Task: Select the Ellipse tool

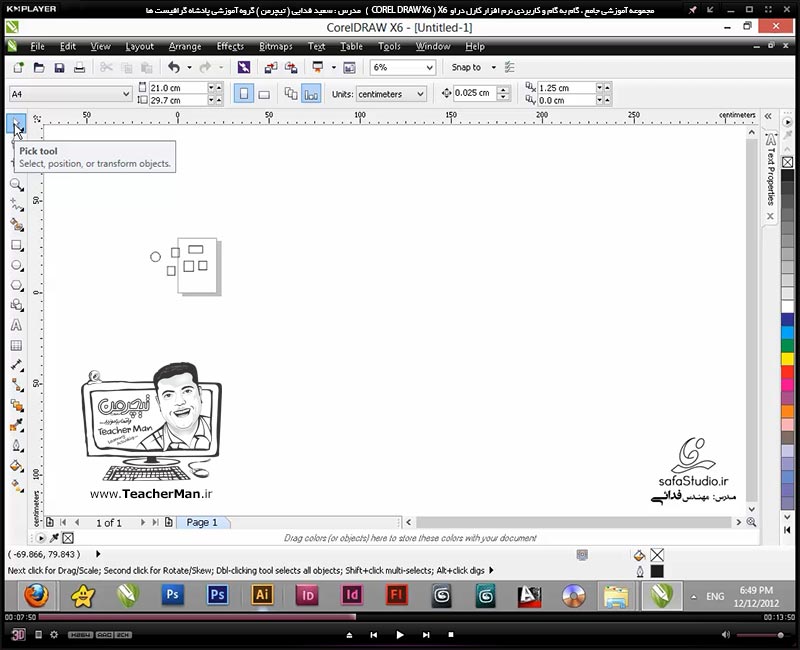Action: [16, 265]
